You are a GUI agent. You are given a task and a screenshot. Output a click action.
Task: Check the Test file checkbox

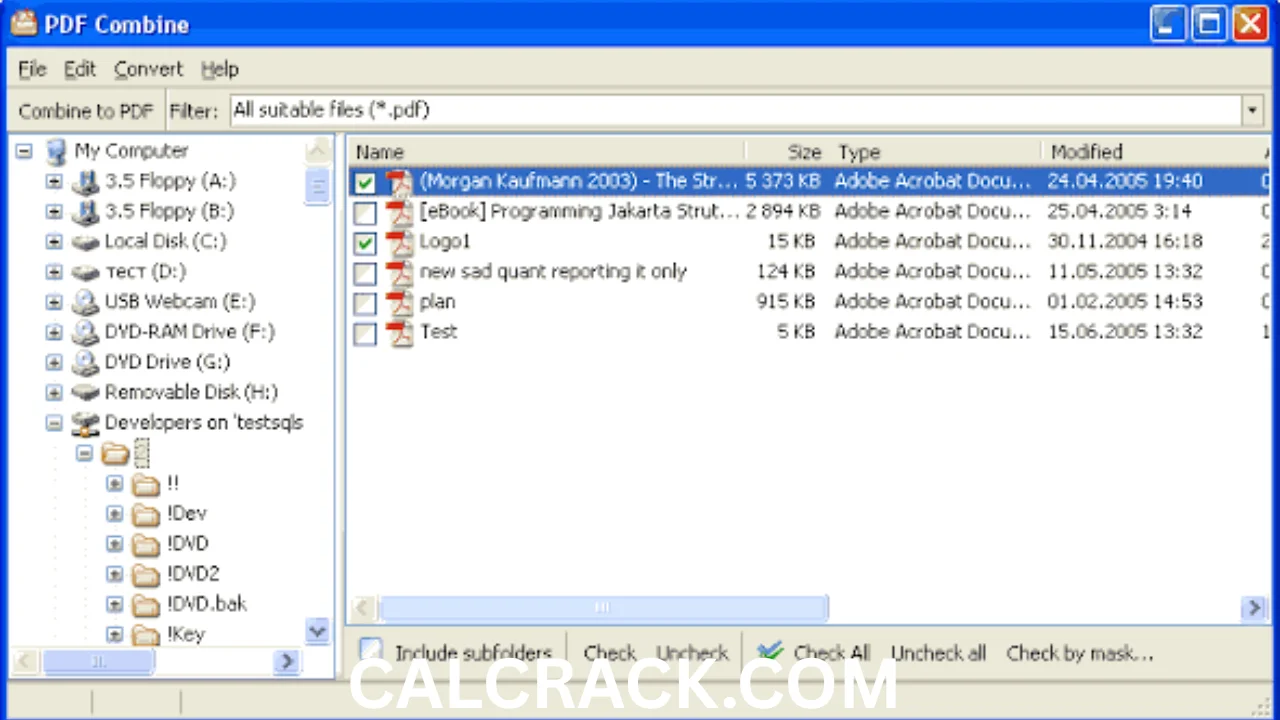365,333
